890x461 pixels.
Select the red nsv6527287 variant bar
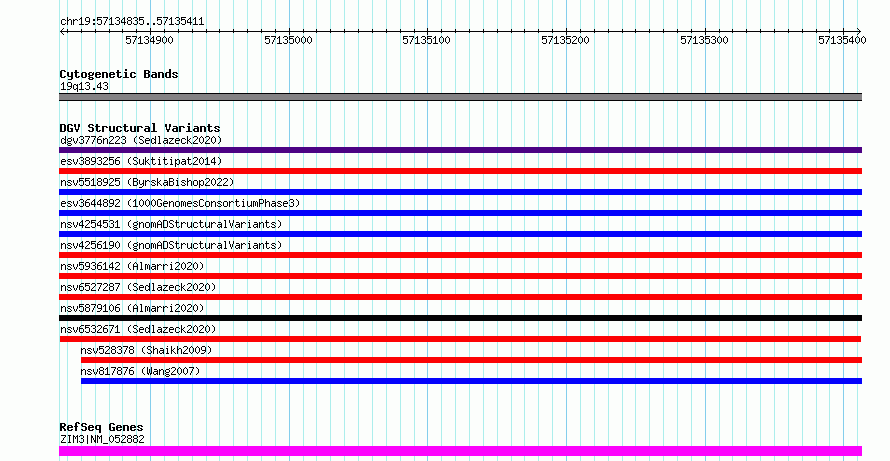(x=460, y=297)
